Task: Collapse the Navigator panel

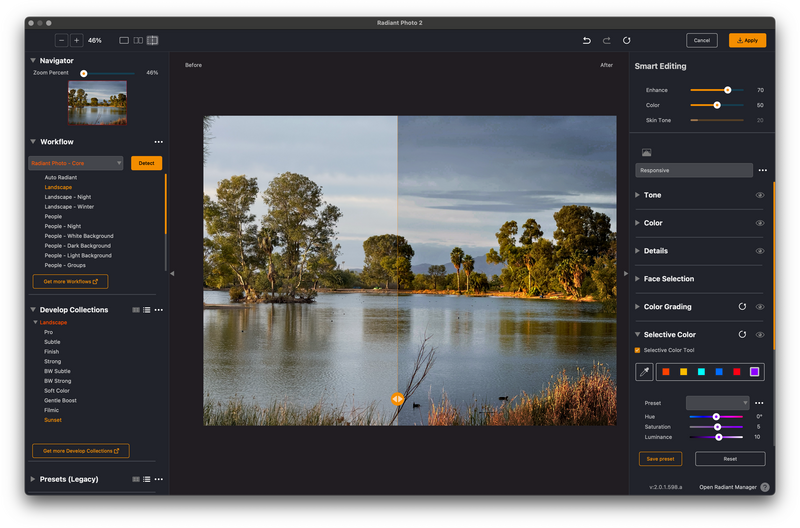Action: pos(33,60)
